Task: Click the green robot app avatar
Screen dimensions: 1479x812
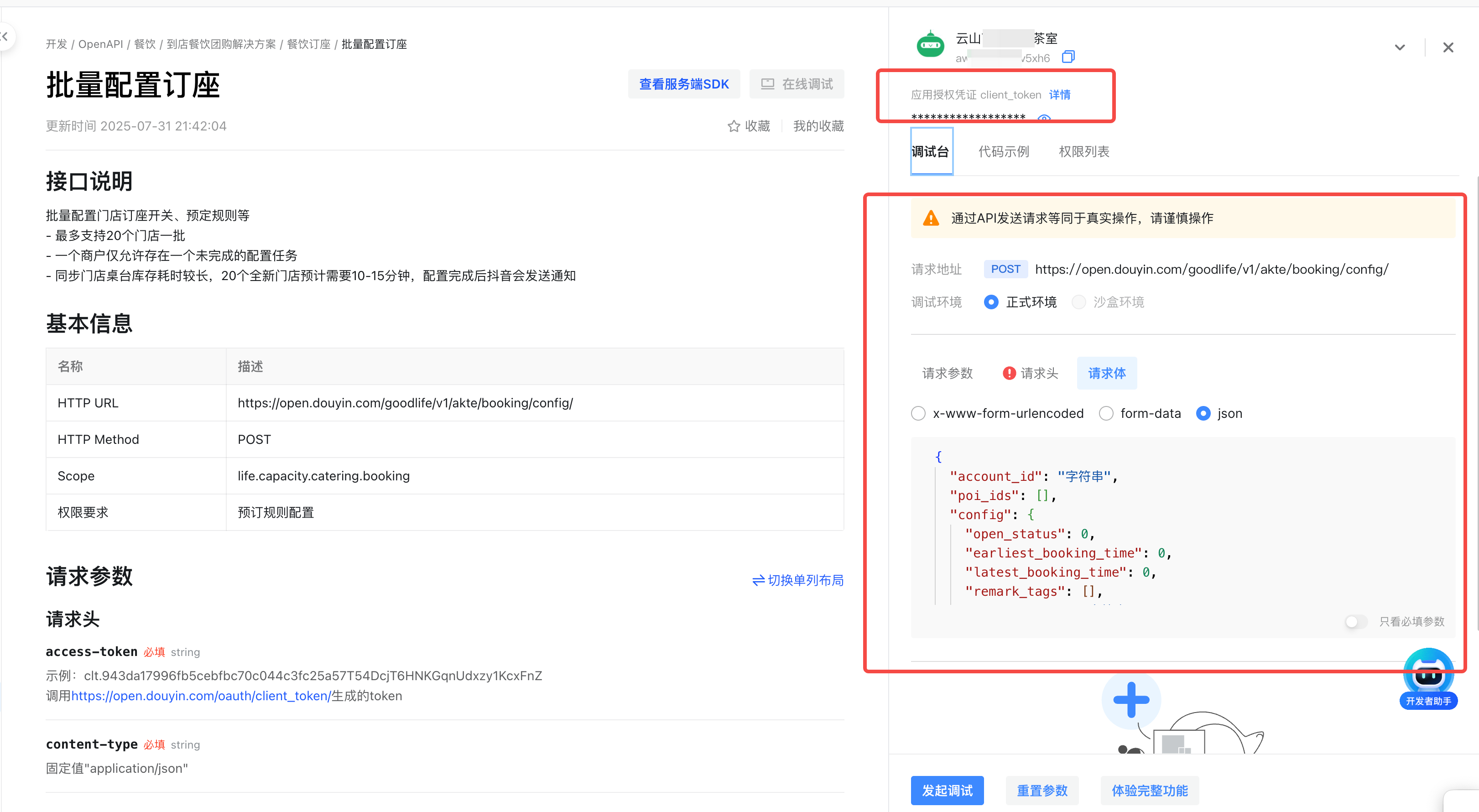Action: 930,45
